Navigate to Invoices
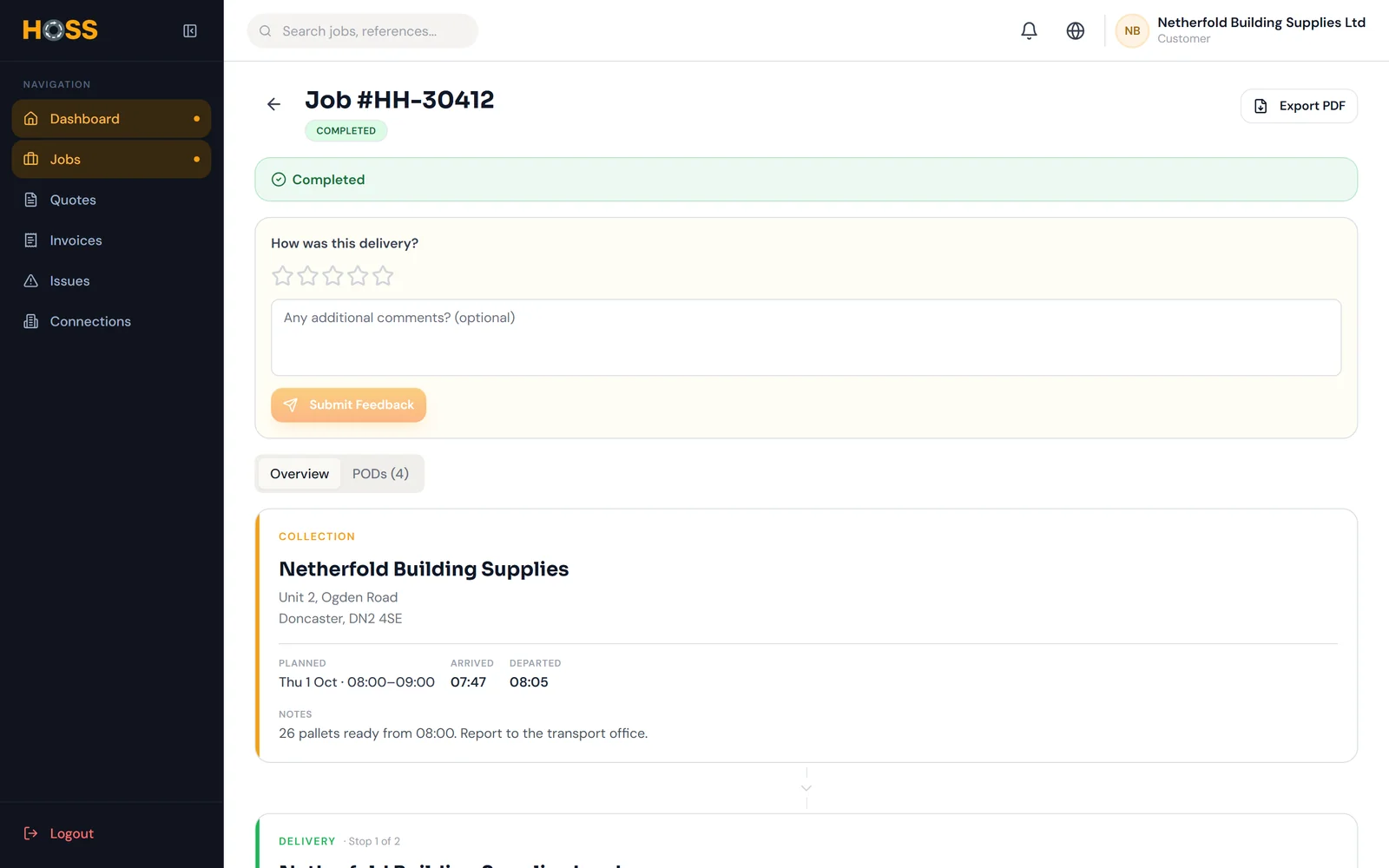The width and height of the screenshot is (1389, 868). click(x=111, y=240)
